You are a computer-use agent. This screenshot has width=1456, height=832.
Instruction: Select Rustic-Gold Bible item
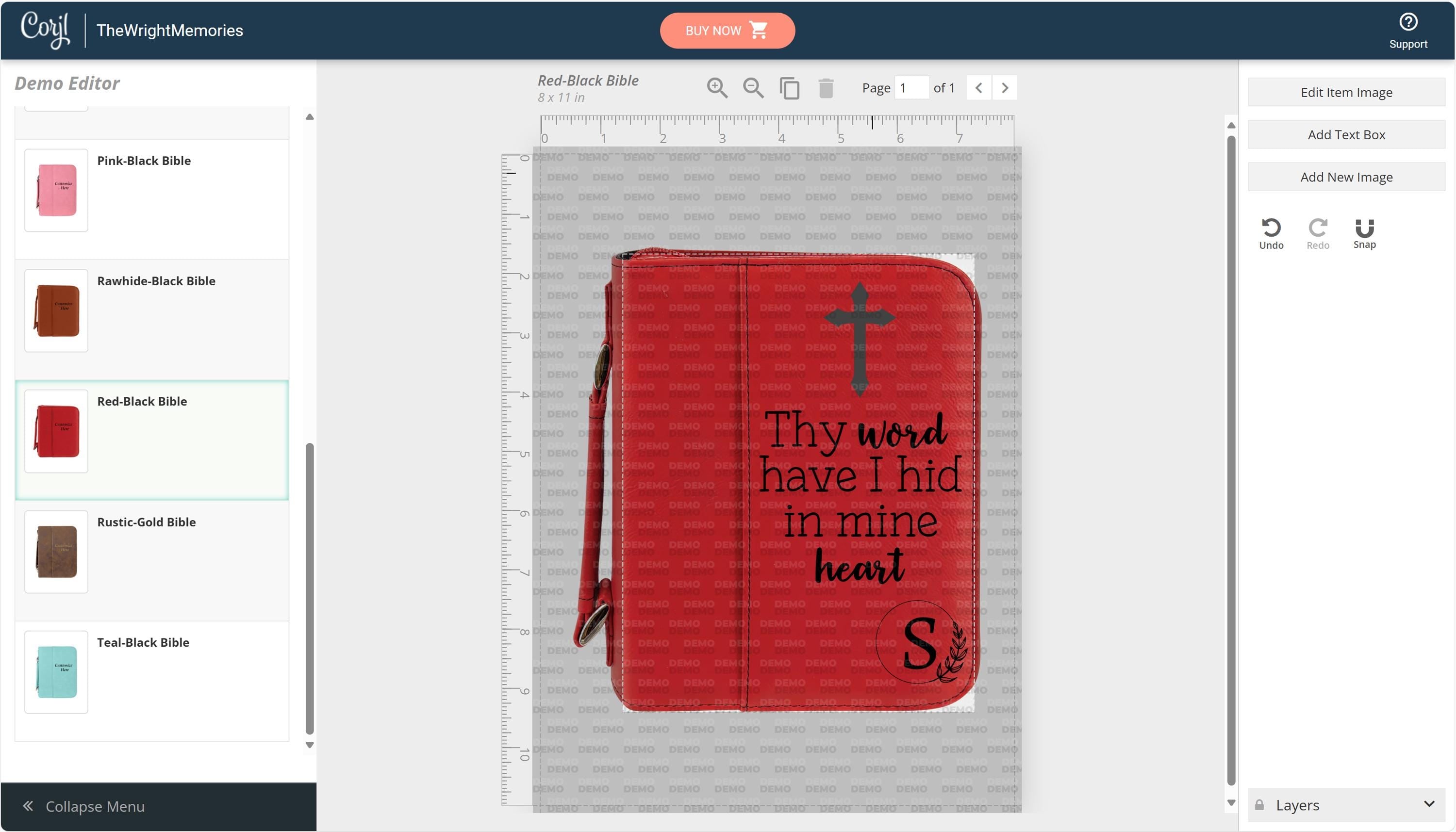pos(147,522)
